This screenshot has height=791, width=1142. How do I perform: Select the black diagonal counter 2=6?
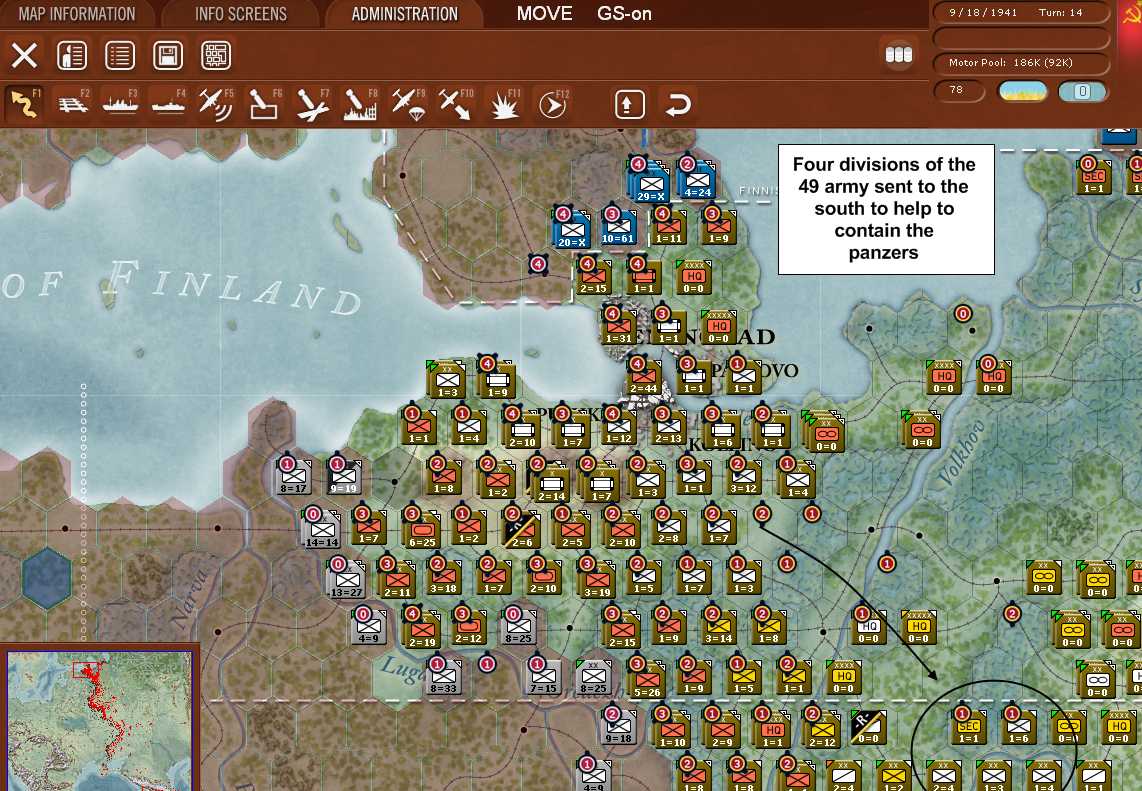(x=522, y=530)
